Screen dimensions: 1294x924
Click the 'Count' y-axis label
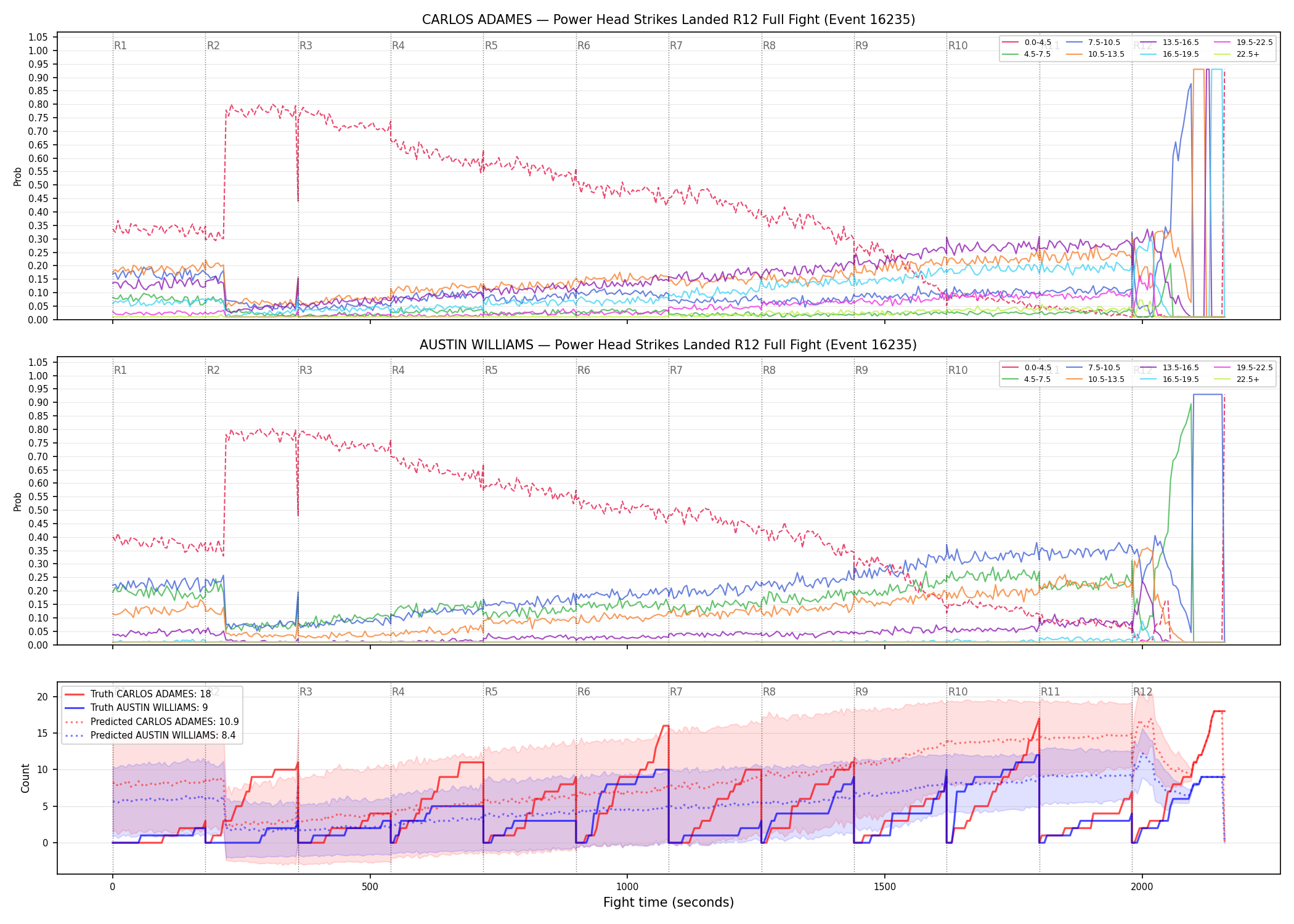(x=25, y=778)
